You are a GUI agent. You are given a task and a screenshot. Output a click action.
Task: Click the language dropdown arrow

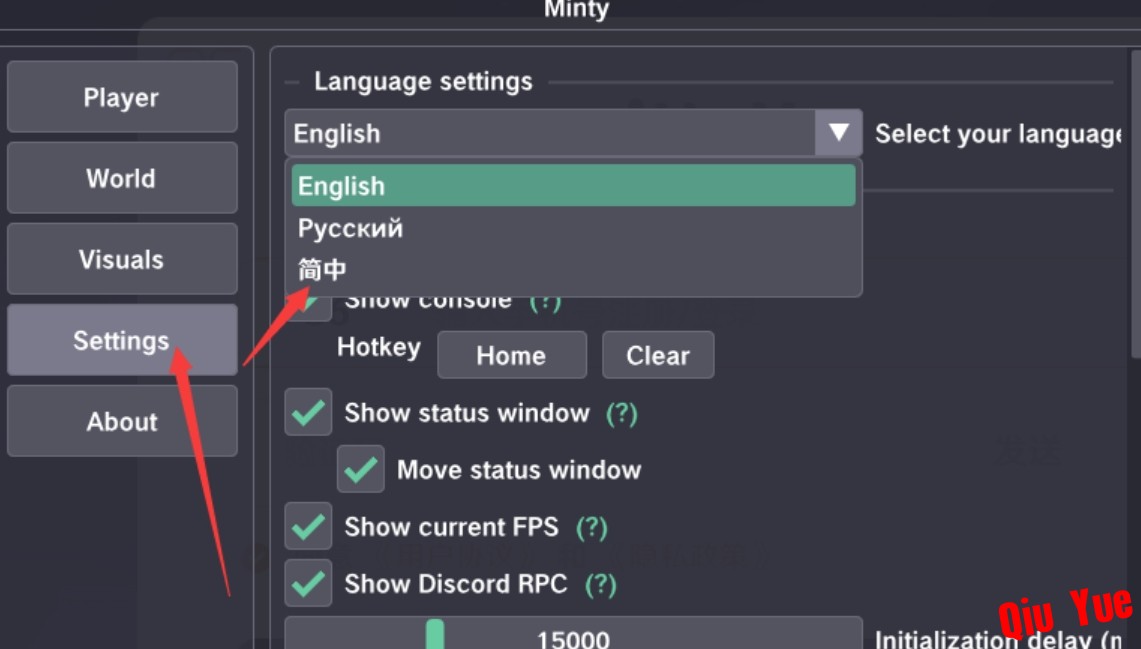point(838,133)
